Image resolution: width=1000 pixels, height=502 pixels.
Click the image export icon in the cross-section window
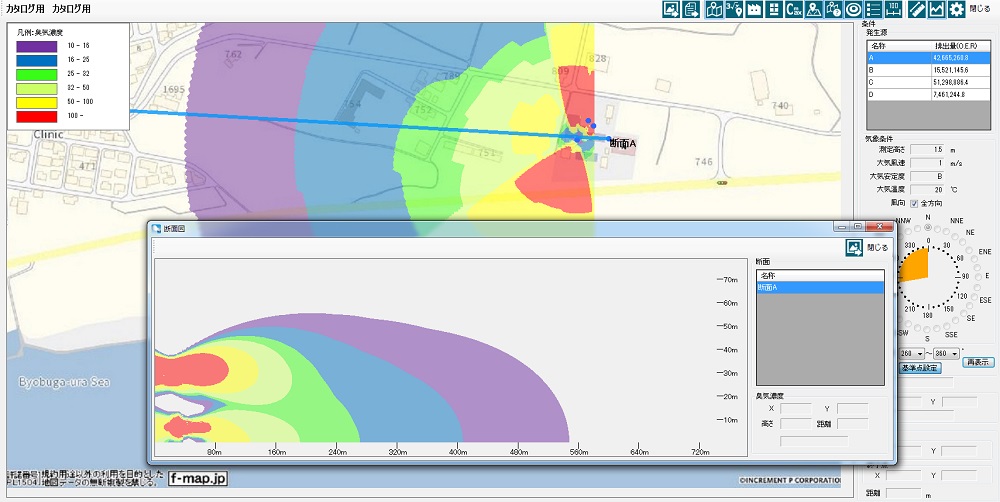point(854,247)
